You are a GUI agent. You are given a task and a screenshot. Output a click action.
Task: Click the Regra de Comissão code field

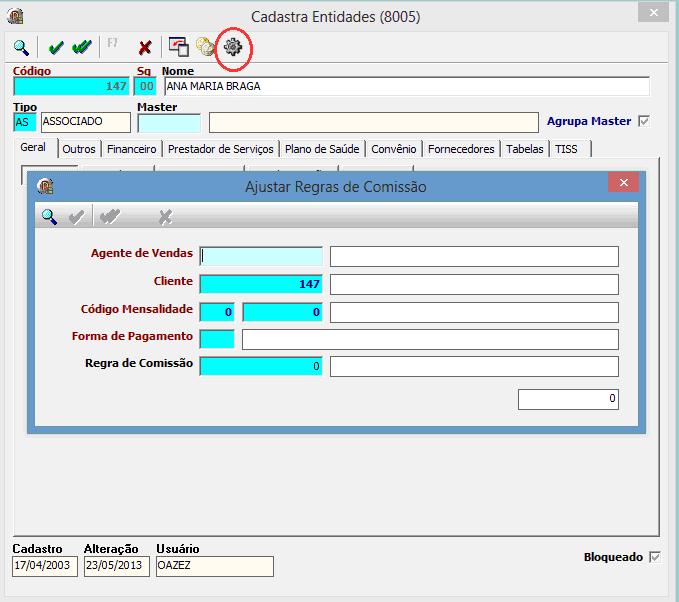click(261, 366)
